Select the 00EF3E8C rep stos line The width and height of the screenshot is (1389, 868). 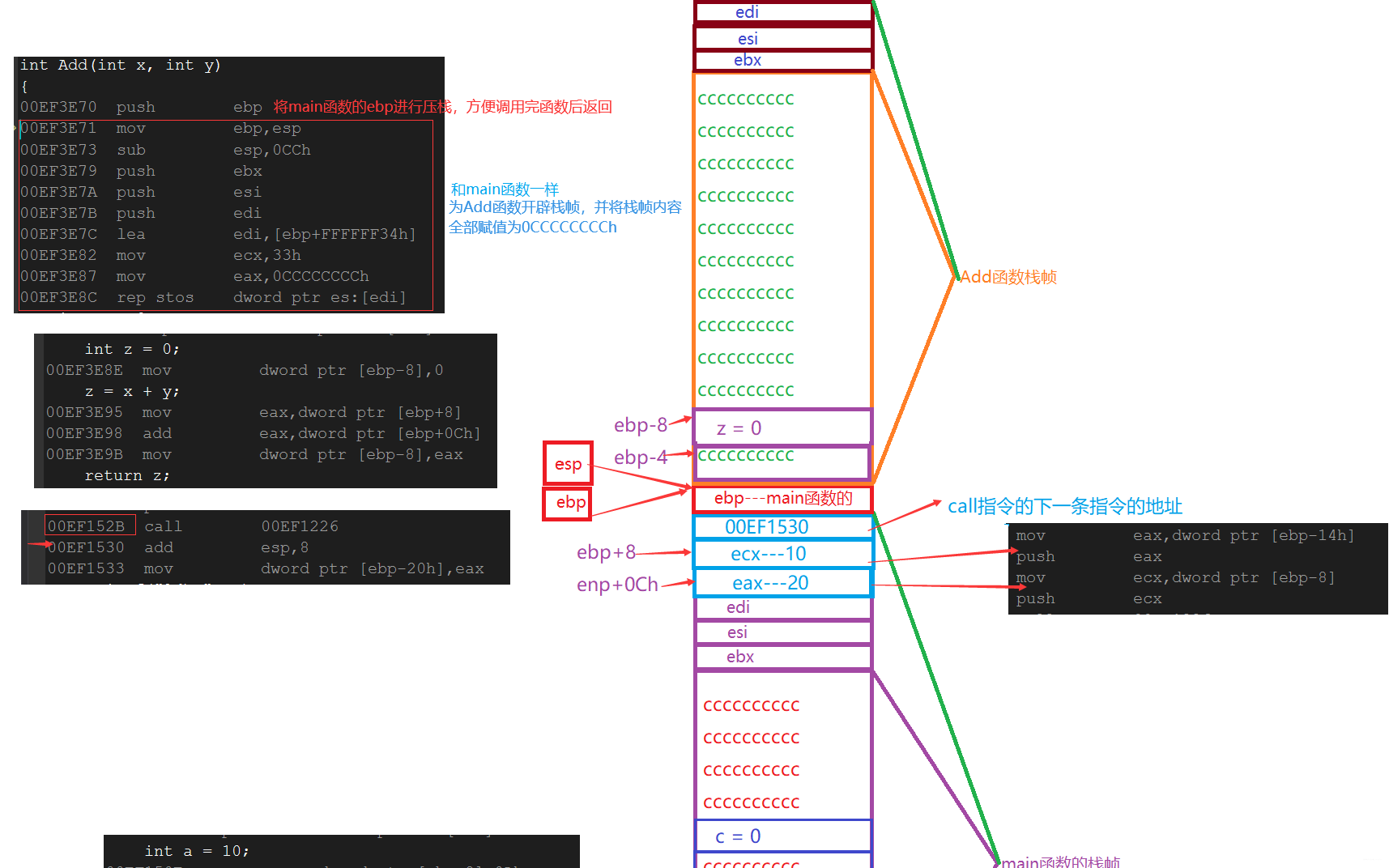point(213,297)
